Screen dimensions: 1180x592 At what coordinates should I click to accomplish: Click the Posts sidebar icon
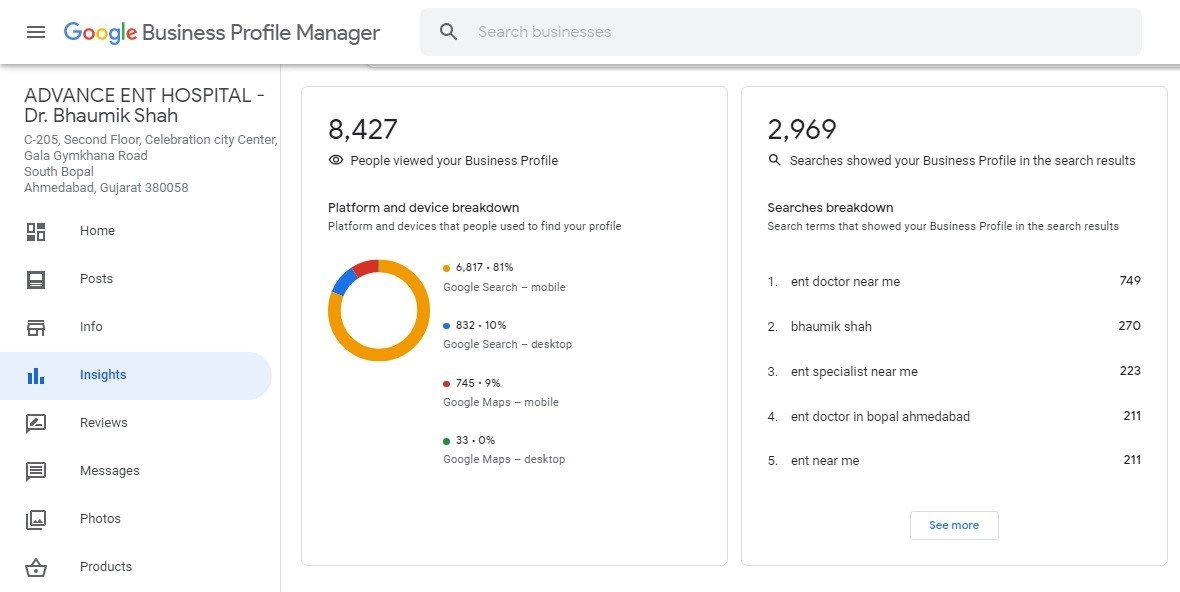coord(36,280)
